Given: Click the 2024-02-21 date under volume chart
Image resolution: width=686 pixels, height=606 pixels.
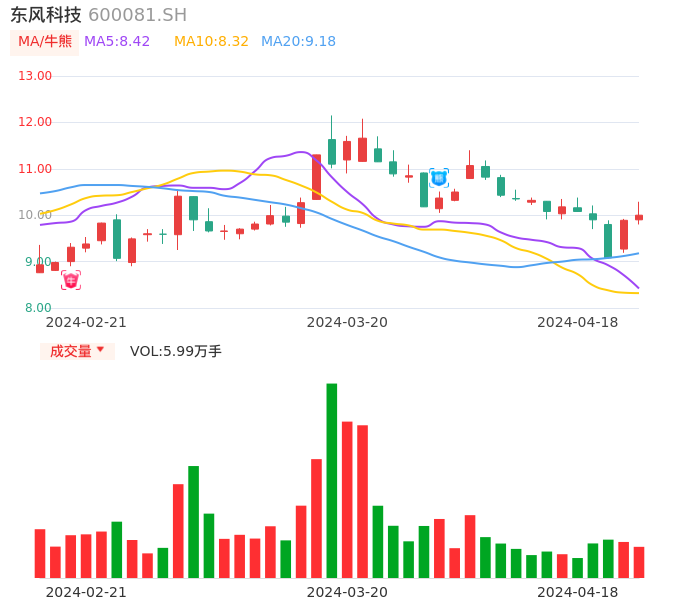Looking at the screenshot, I should click(86, 592).
